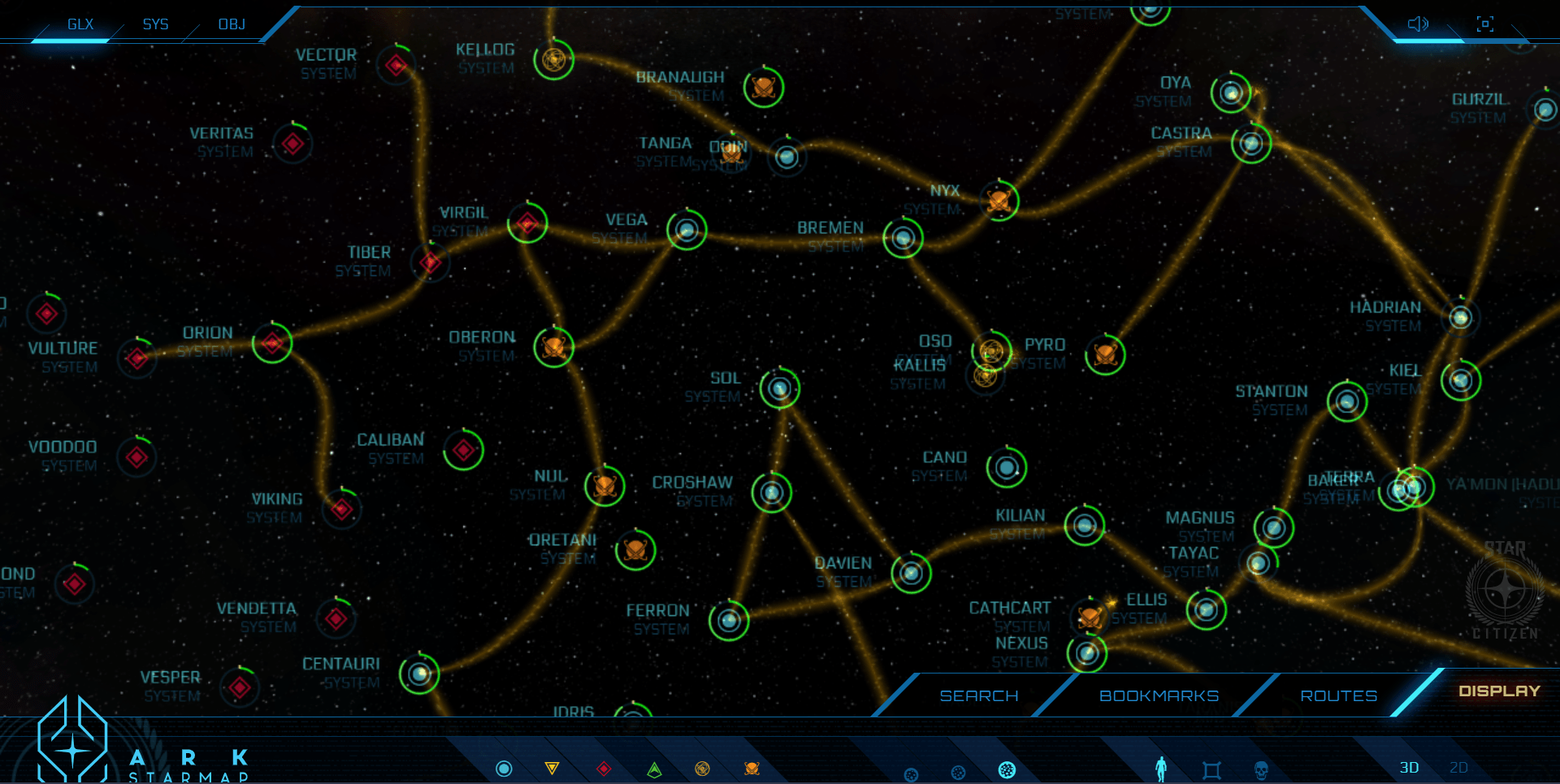Select the Nexus system node
Image resolution: width=1560 pixels, height=784 pixels.
1087,653
